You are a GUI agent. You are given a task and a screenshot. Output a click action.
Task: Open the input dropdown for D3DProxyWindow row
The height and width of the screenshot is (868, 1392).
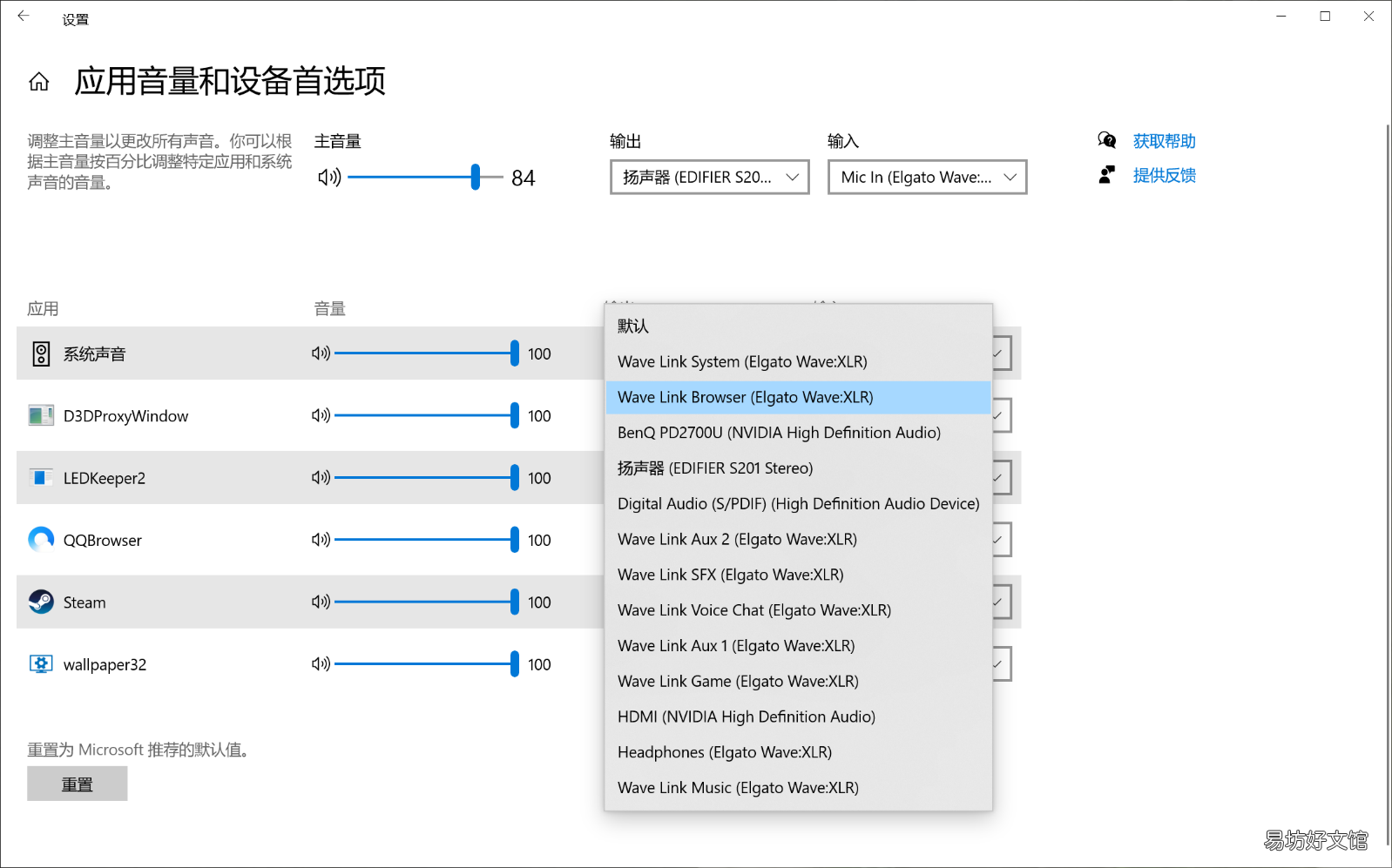1002,415
